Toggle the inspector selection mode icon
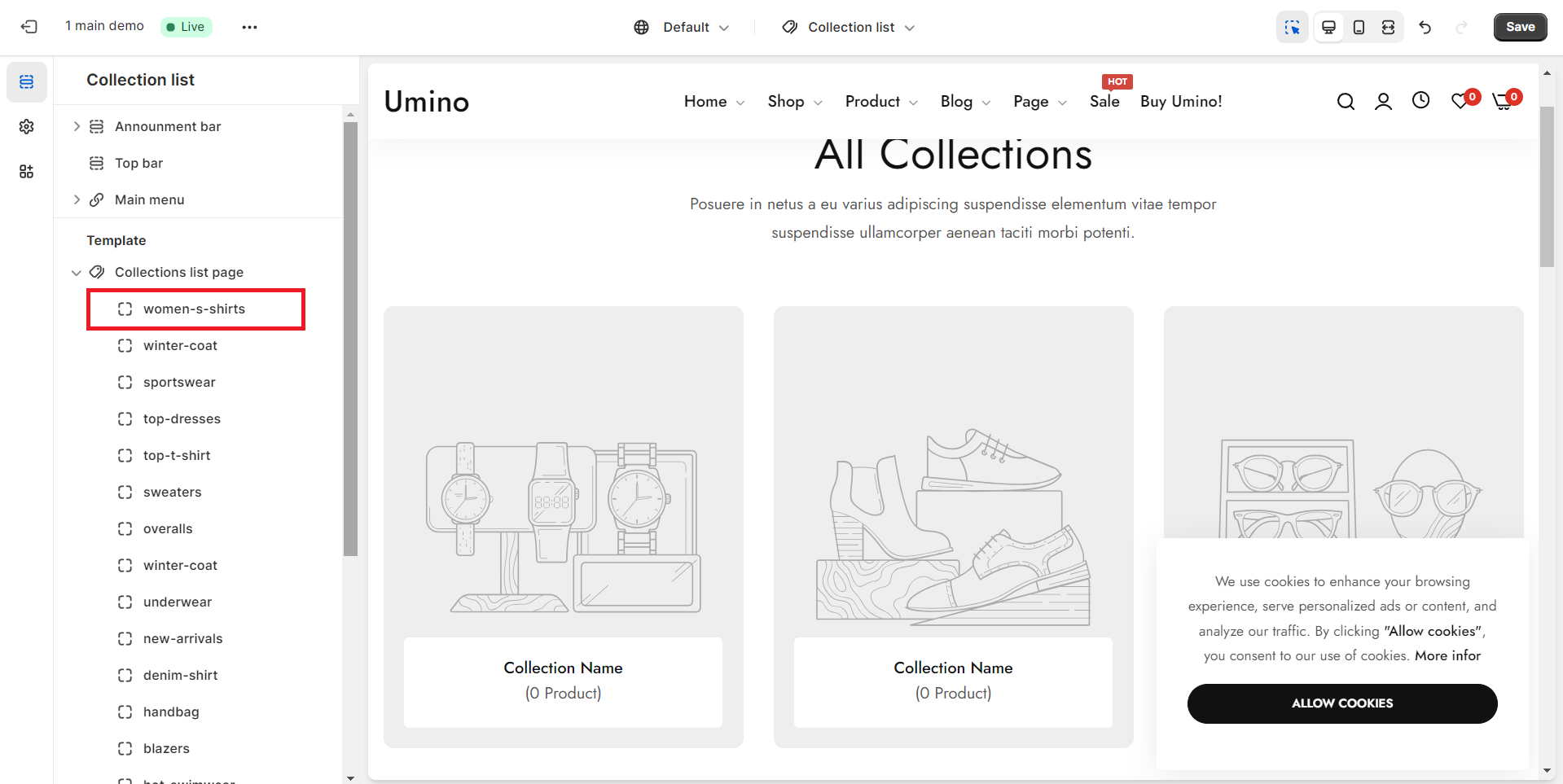The image size is (1563, 784). [x=1293, y=27]
